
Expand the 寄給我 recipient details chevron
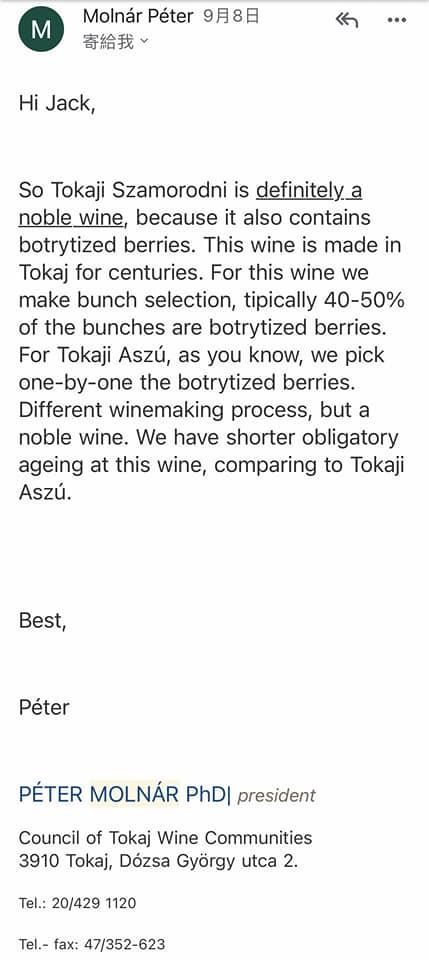point(144,42)
